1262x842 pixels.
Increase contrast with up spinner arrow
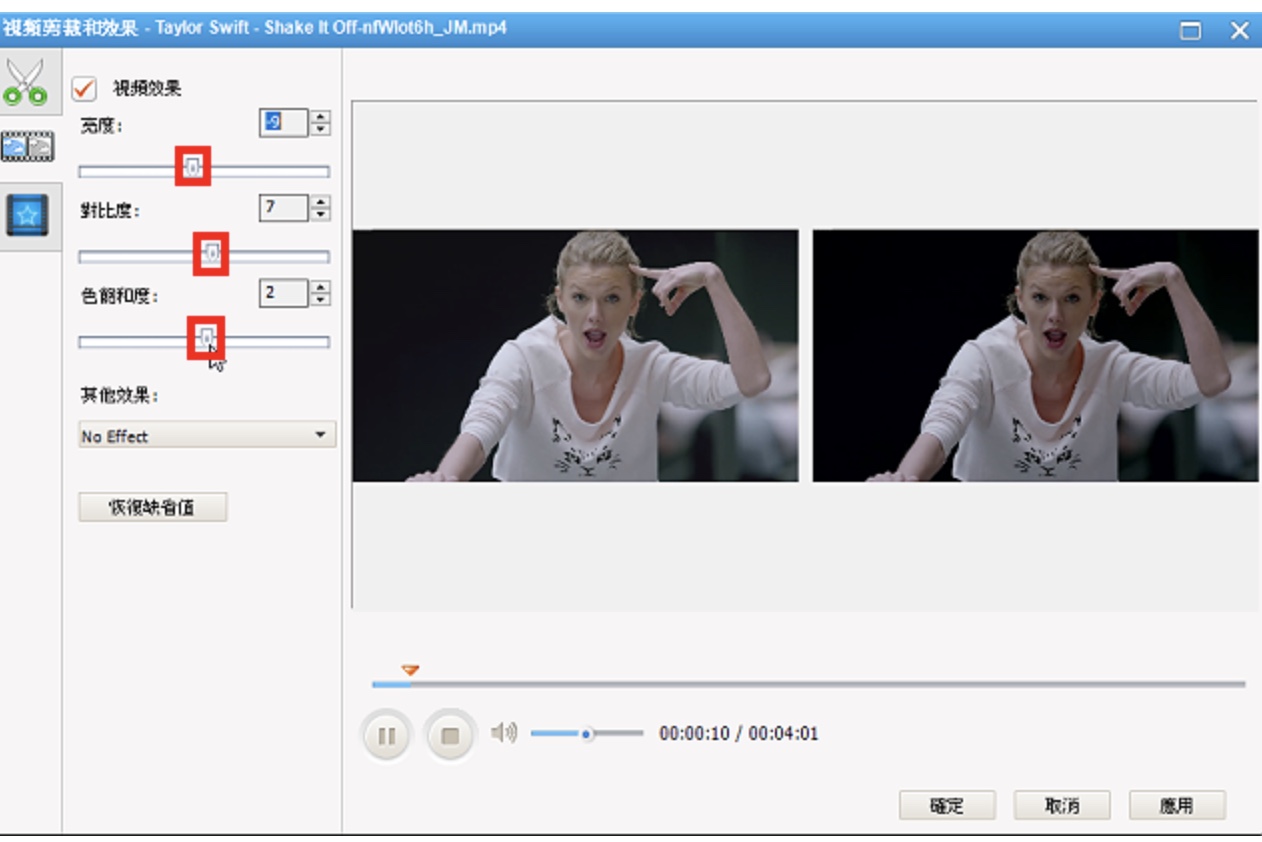point(320,202)
